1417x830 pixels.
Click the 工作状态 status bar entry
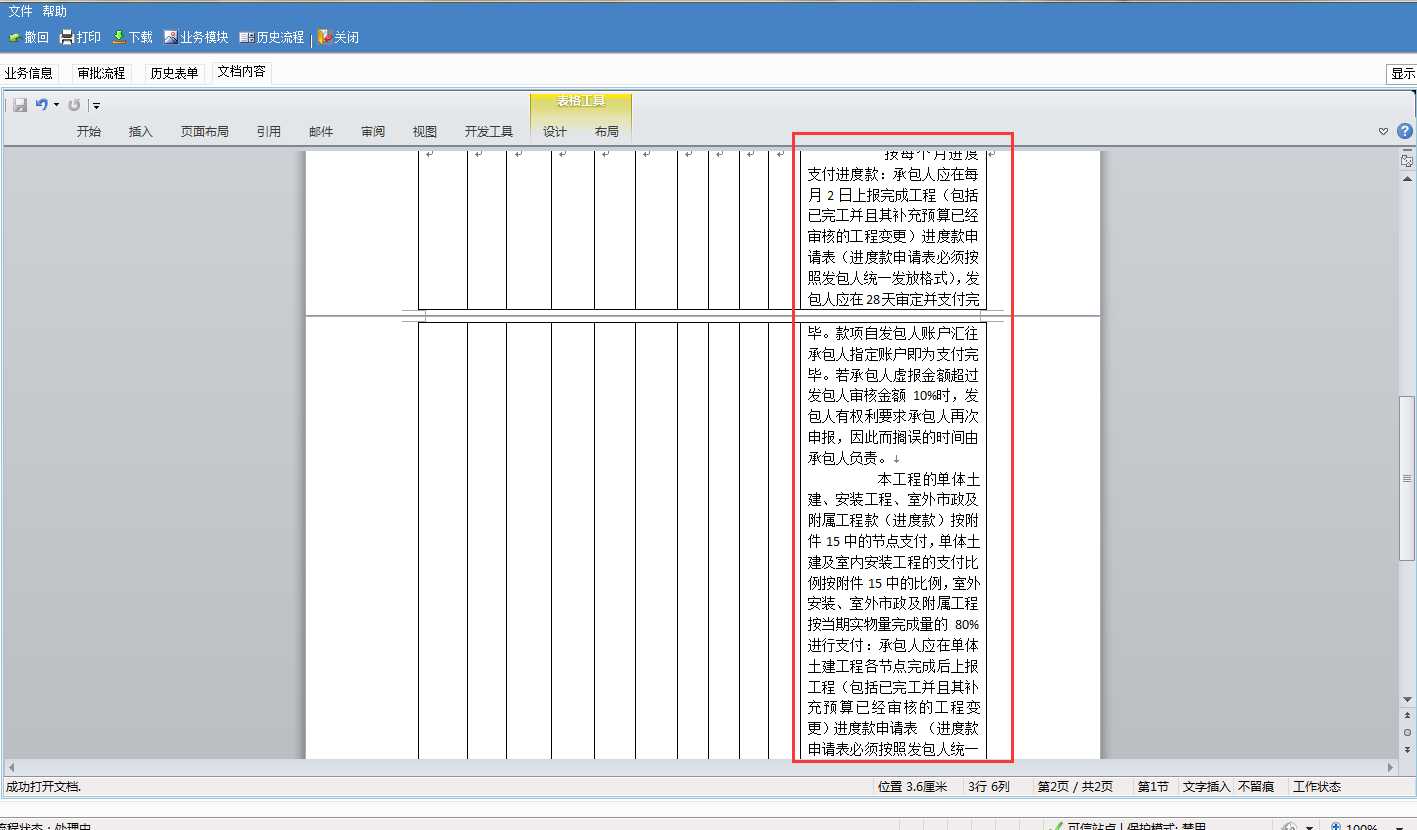(1317, 787)
